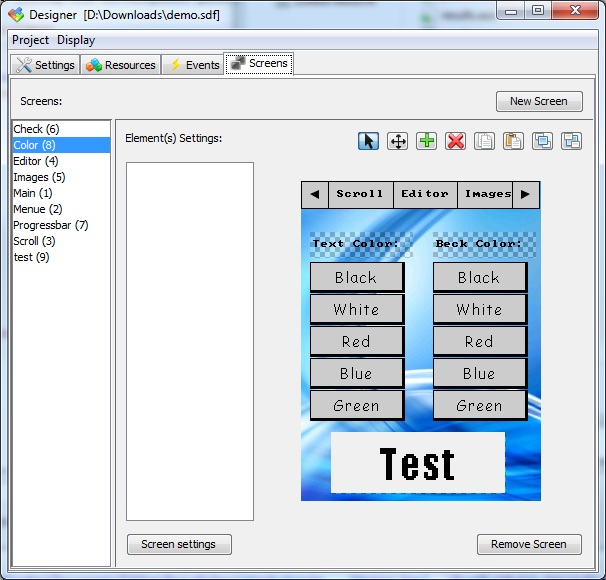
Task: Open the Events tab
Action: point(193,65)
